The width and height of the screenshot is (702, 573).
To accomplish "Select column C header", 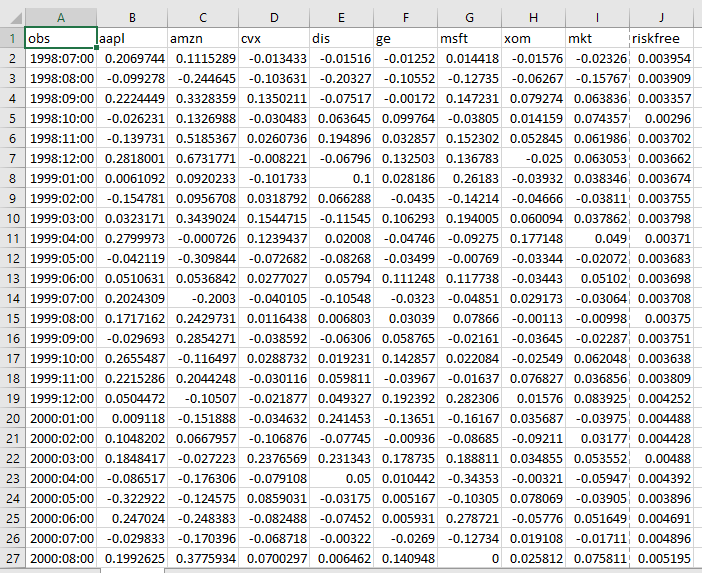I will (203, 17).
